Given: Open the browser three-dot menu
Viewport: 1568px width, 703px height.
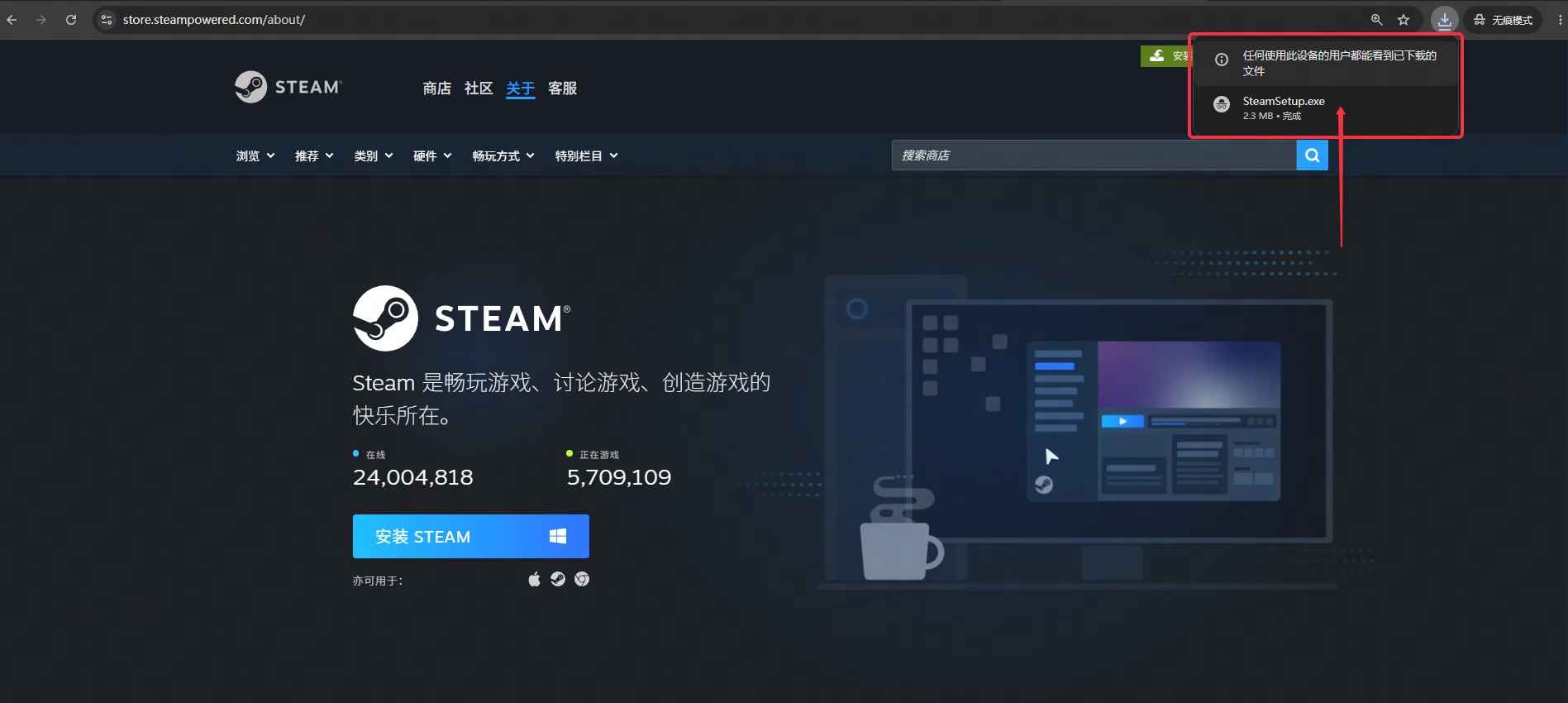Looking at the screenshot, I should [1559, 20].
